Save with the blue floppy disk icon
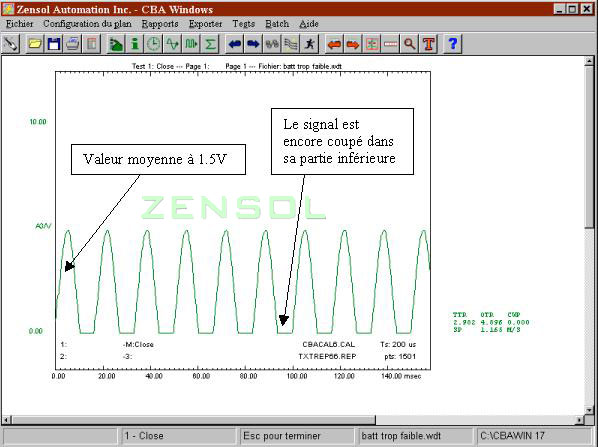598x447 pixels. tap(54, 44)
